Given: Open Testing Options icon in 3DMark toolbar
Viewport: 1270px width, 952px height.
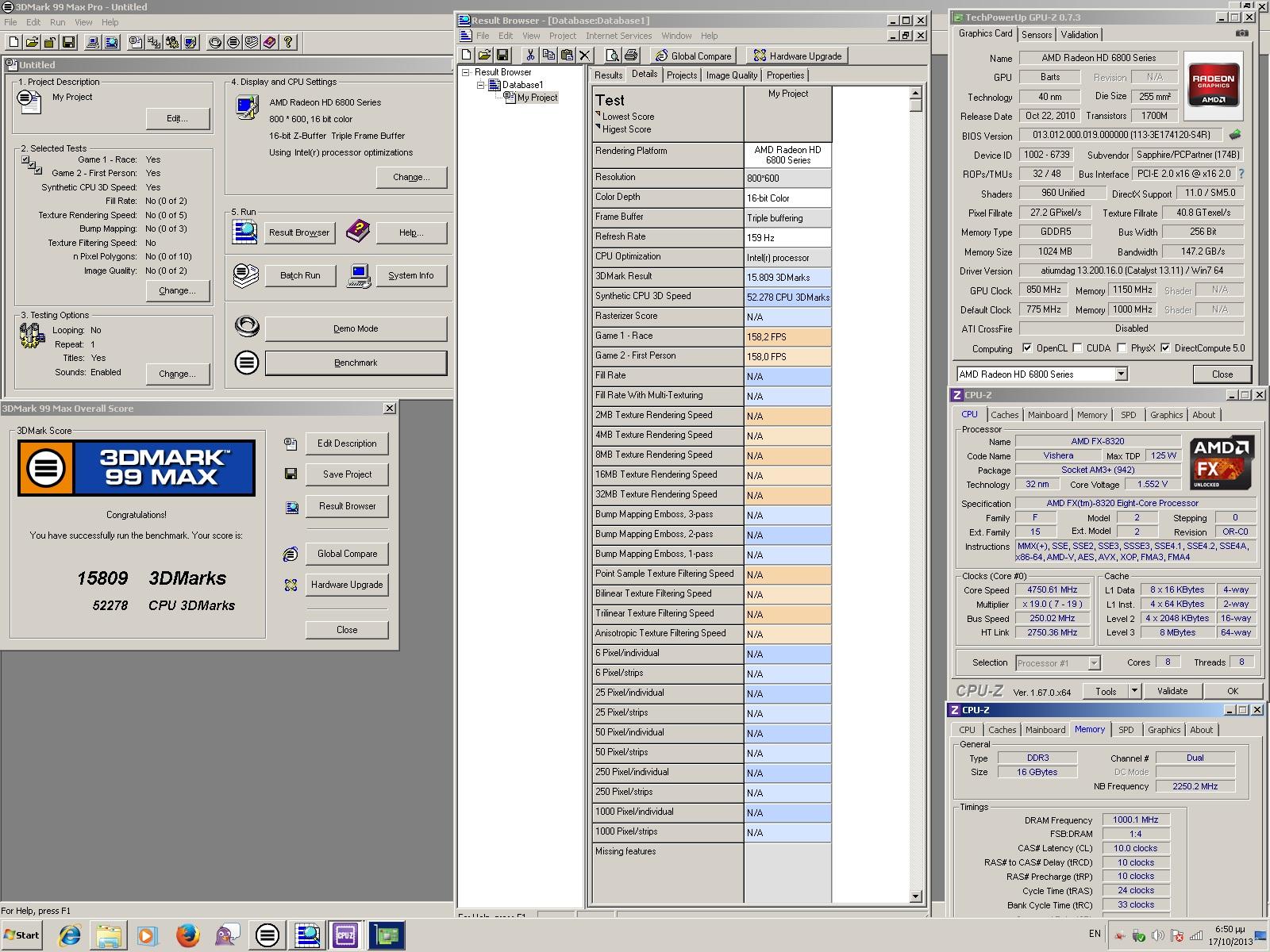Looking at the screenshot, I should click(172, 42).
